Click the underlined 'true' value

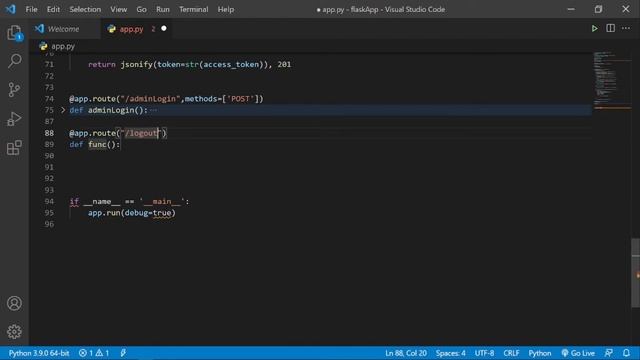[x=162, y=213]
